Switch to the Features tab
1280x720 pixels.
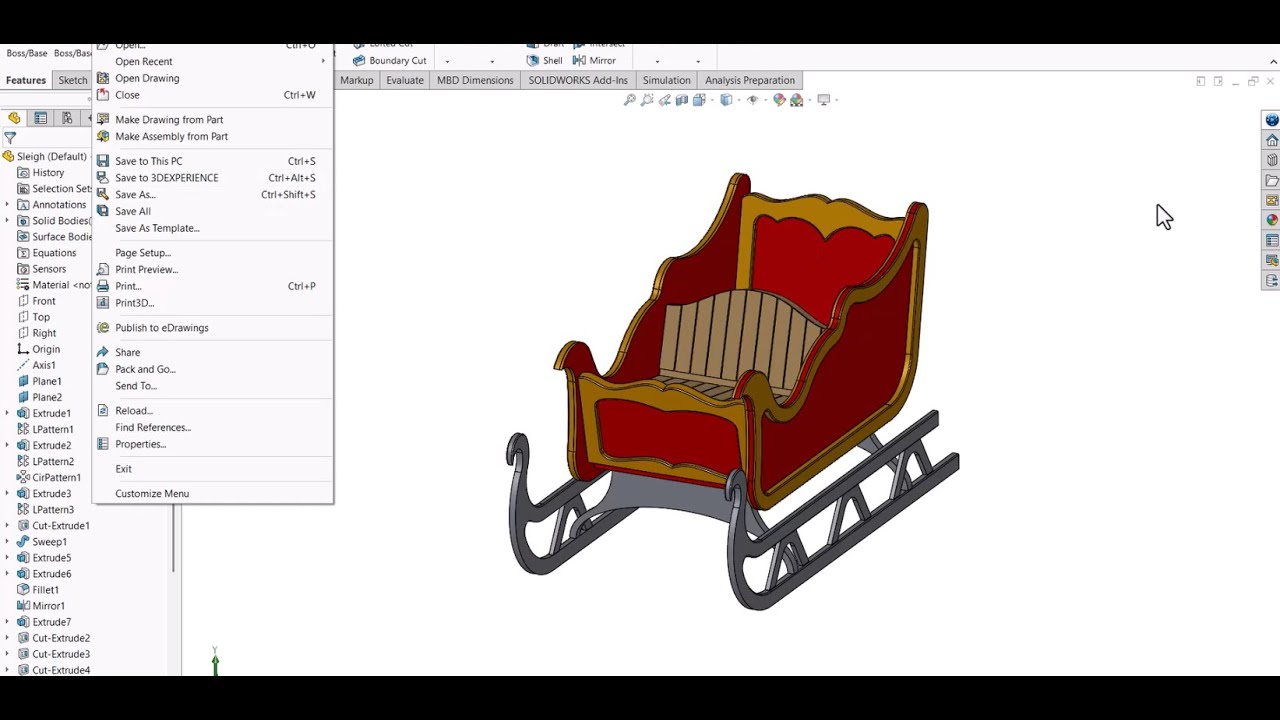26,80
